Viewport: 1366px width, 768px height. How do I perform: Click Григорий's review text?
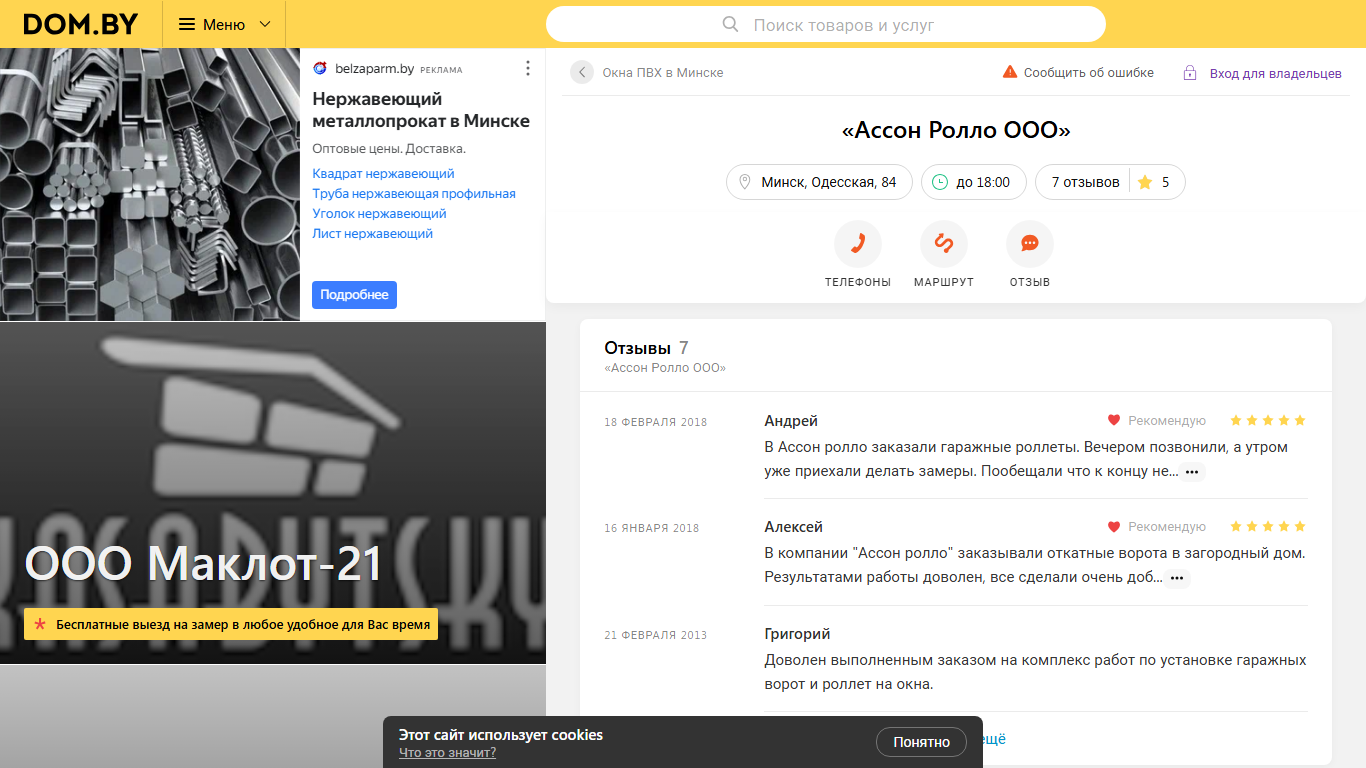pyautogui.click(x=1035, y=672)
